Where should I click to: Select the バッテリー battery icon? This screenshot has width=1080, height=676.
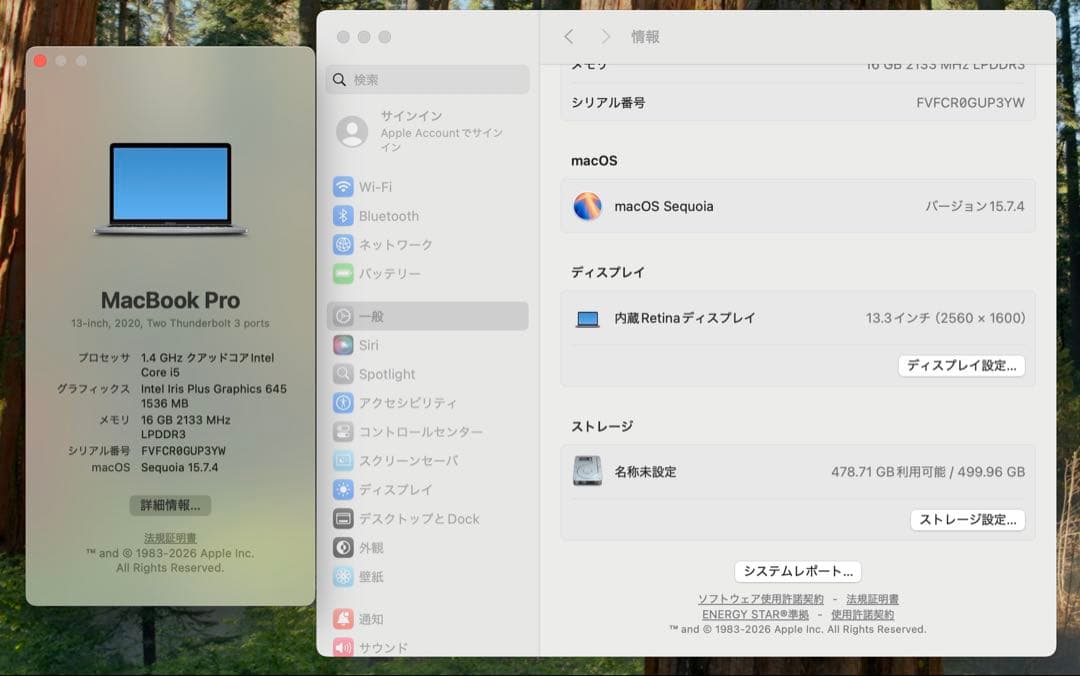click(343, 274)
